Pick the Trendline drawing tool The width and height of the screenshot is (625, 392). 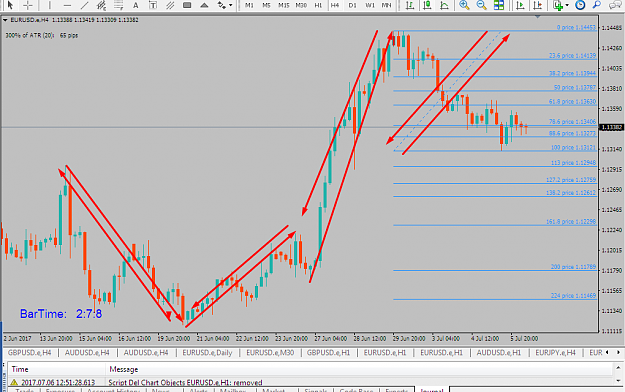(x=84, y=5)
